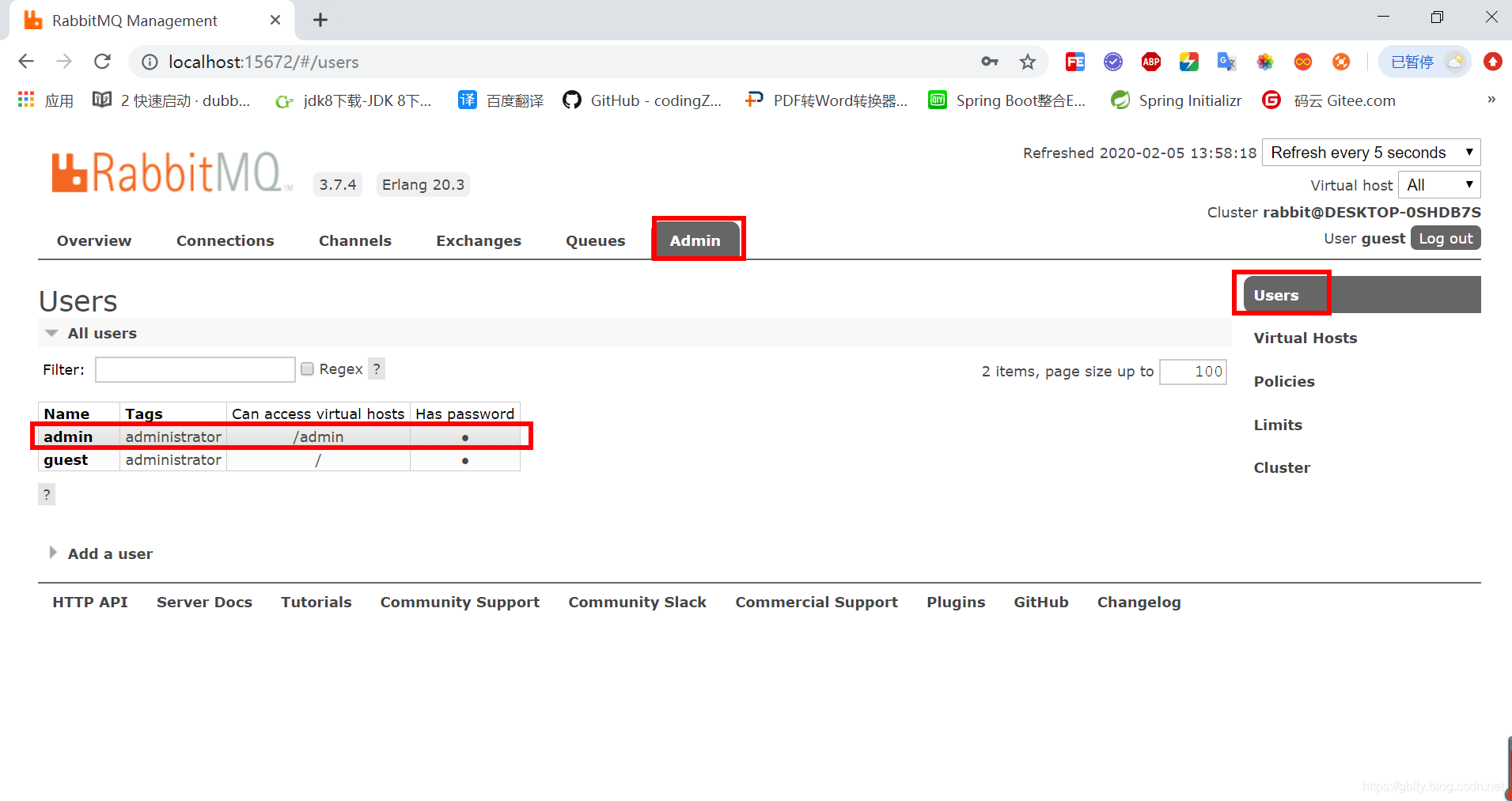
Task: Open Virtual Hosts in the sidebar
Action: click(1305, 338)
